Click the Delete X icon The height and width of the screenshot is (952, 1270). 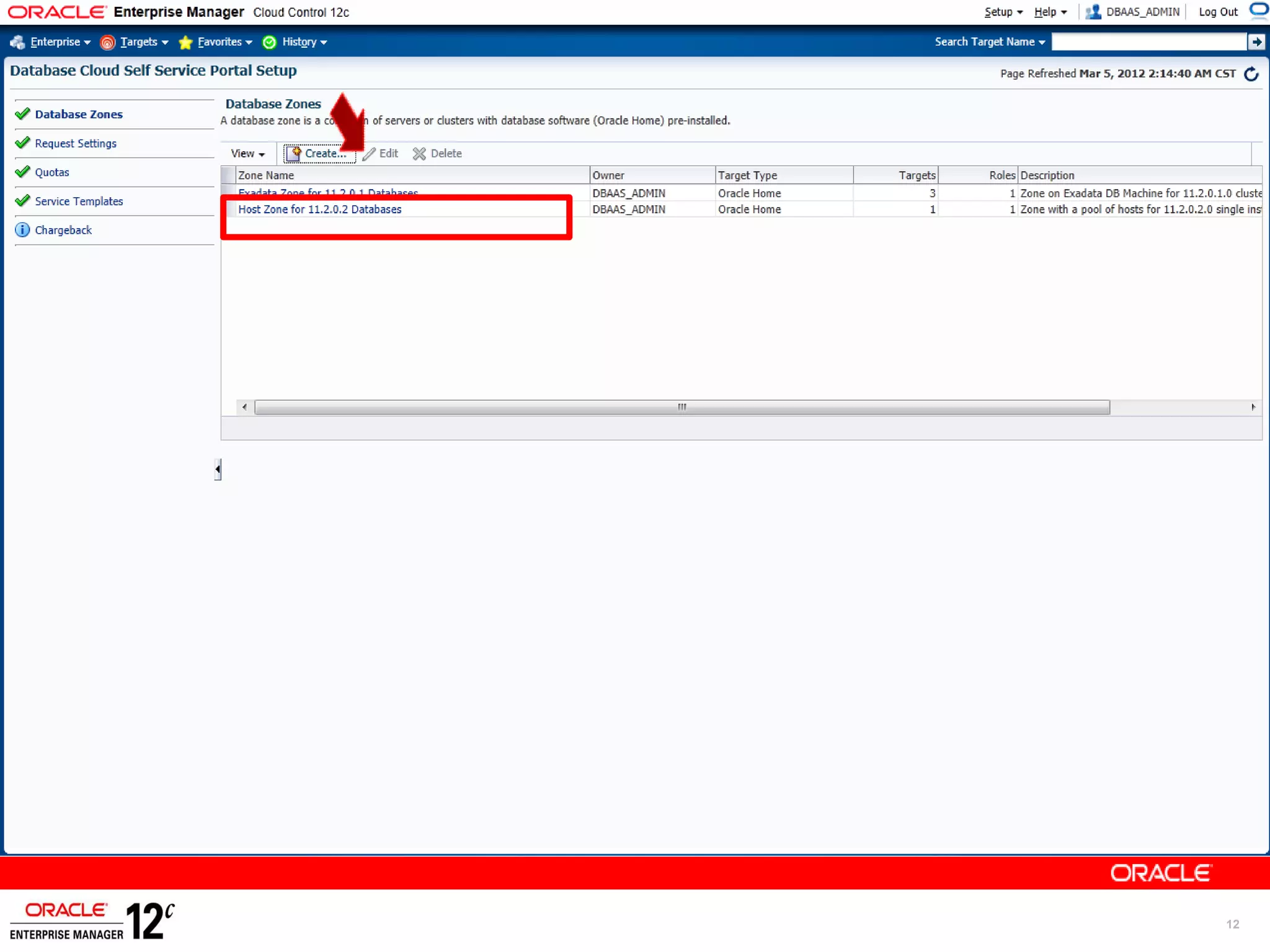419,154
